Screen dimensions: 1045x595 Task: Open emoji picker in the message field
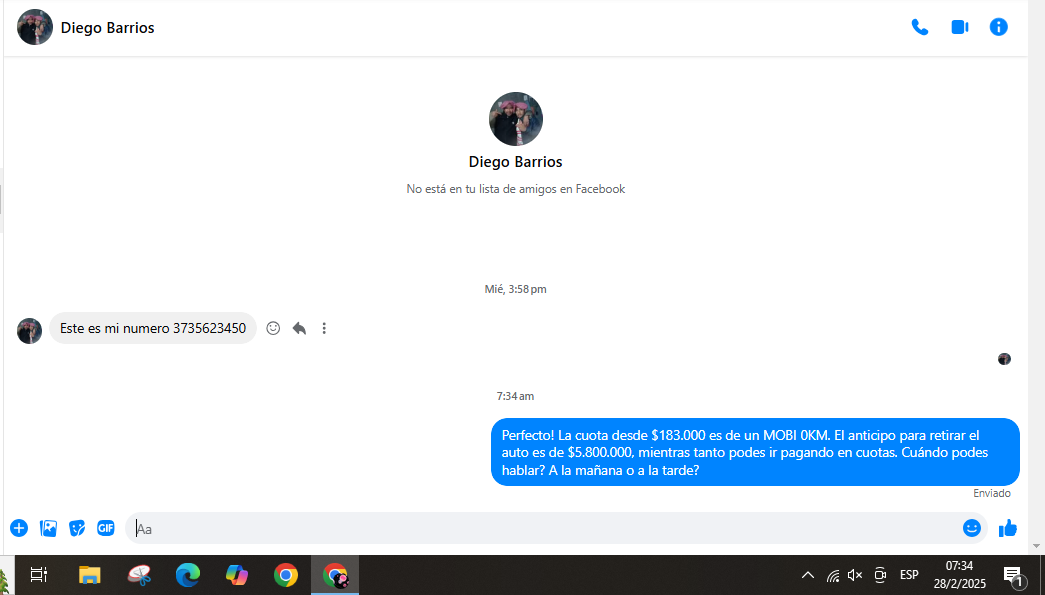pos(971,528)
